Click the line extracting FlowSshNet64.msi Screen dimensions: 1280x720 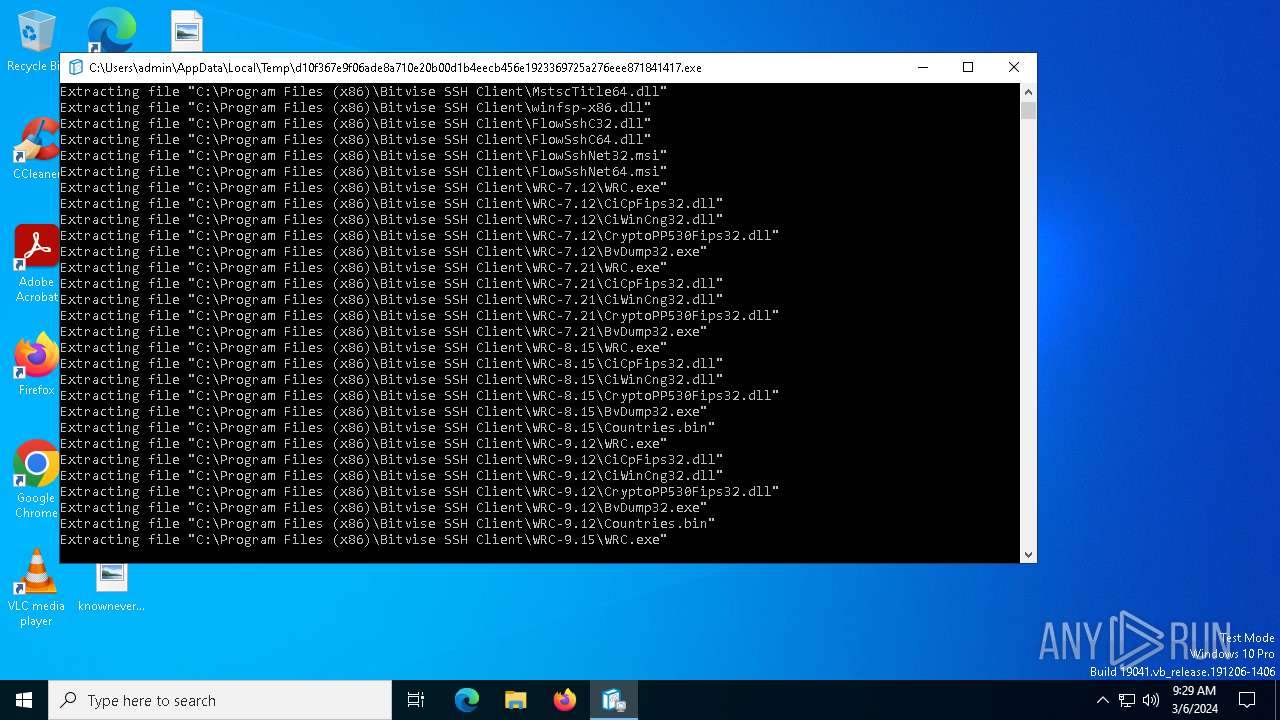(x=363, y=172)
